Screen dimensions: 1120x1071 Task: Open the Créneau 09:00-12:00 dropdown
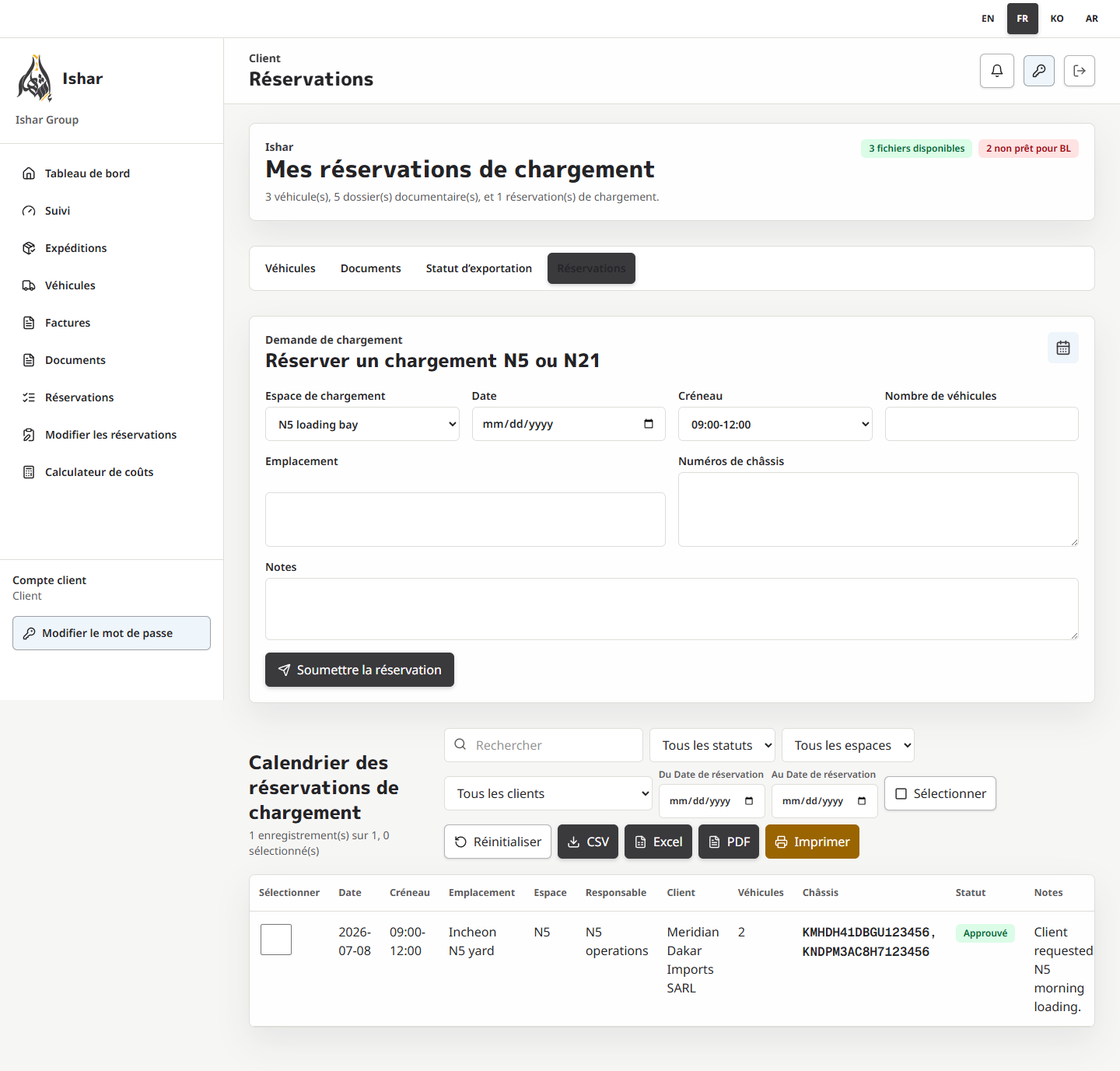coord(775,424)
